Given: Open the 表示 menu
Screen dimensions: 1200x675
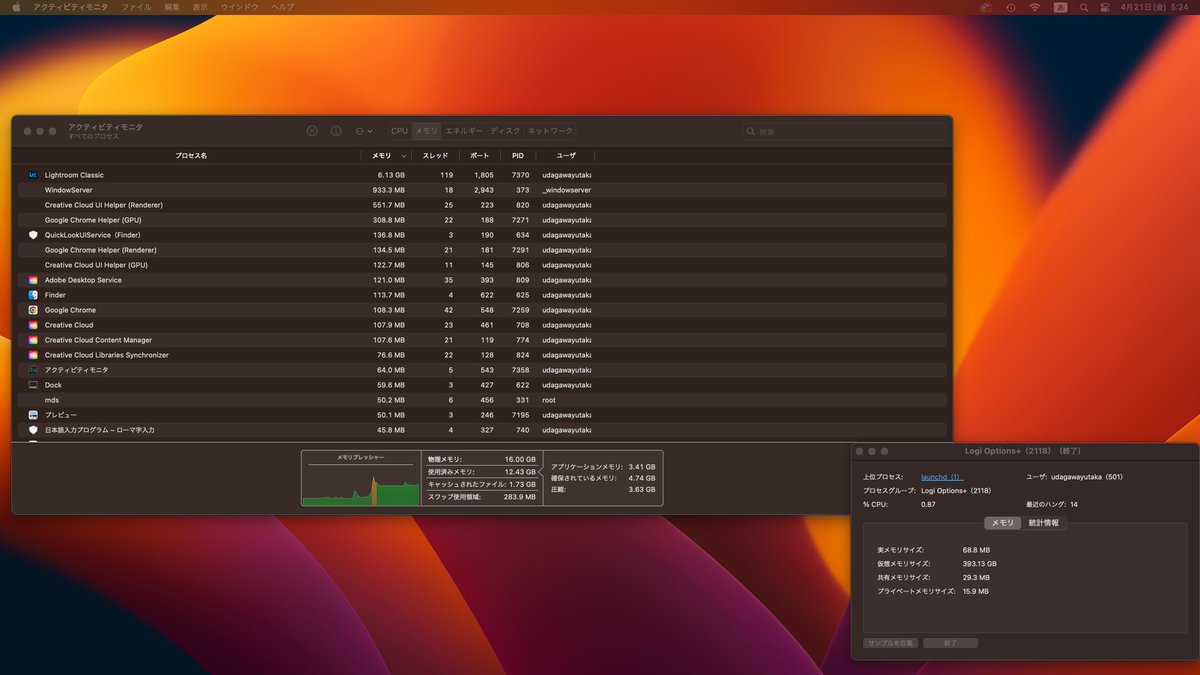Looking at the screenshot, I should click(200, 7).
